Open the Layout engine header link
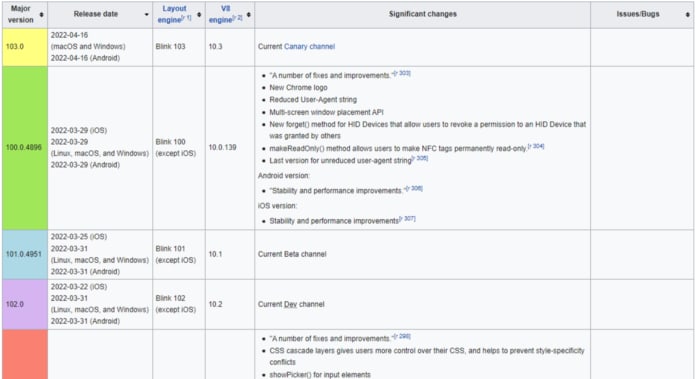 173,14
